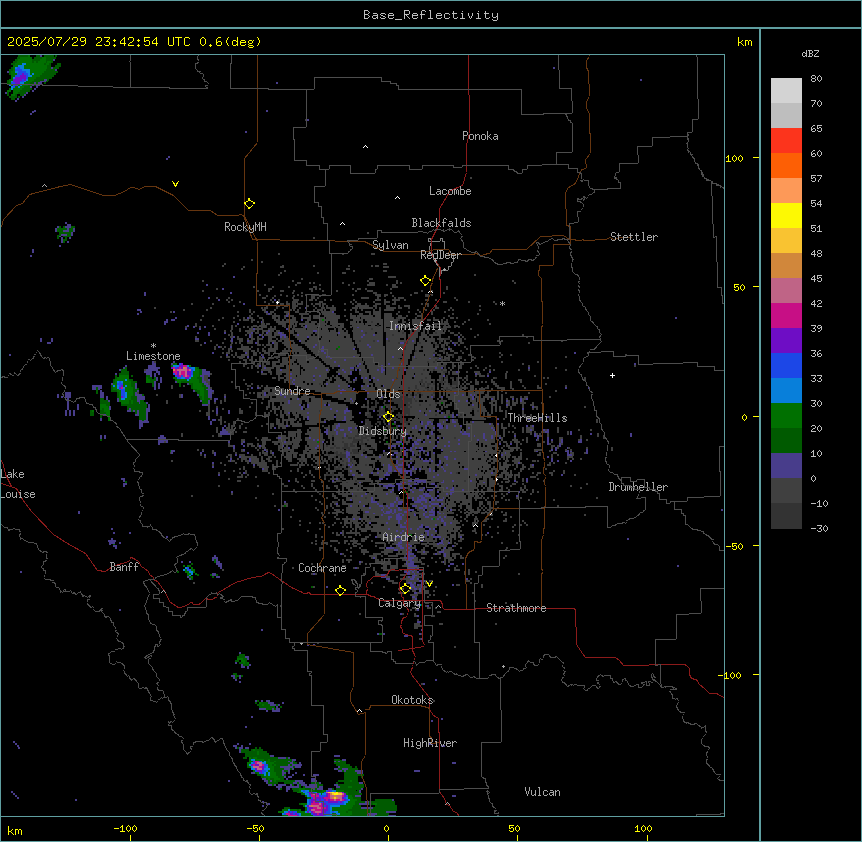Viewport: 862px width, 842px height.
Task: Select the asterisk marker east of Innisfail
Action: (502, 303)
